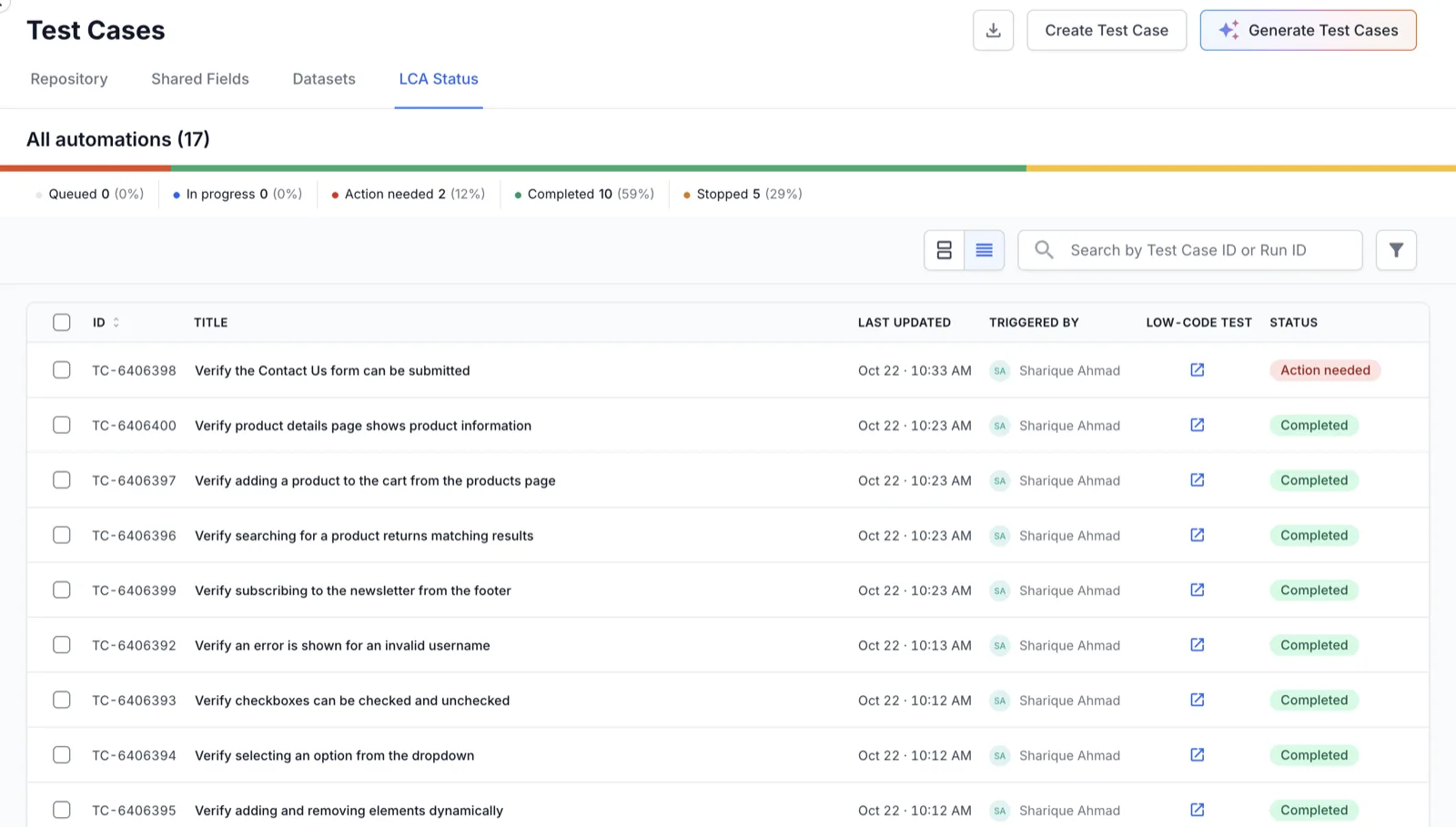Check the box for TC-6406400

61,425
